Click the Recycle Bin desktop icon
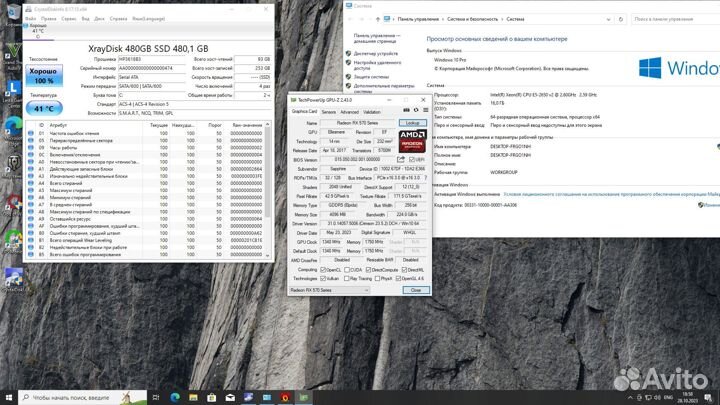Viewport: 720px width, 405px height. point(13,13)
